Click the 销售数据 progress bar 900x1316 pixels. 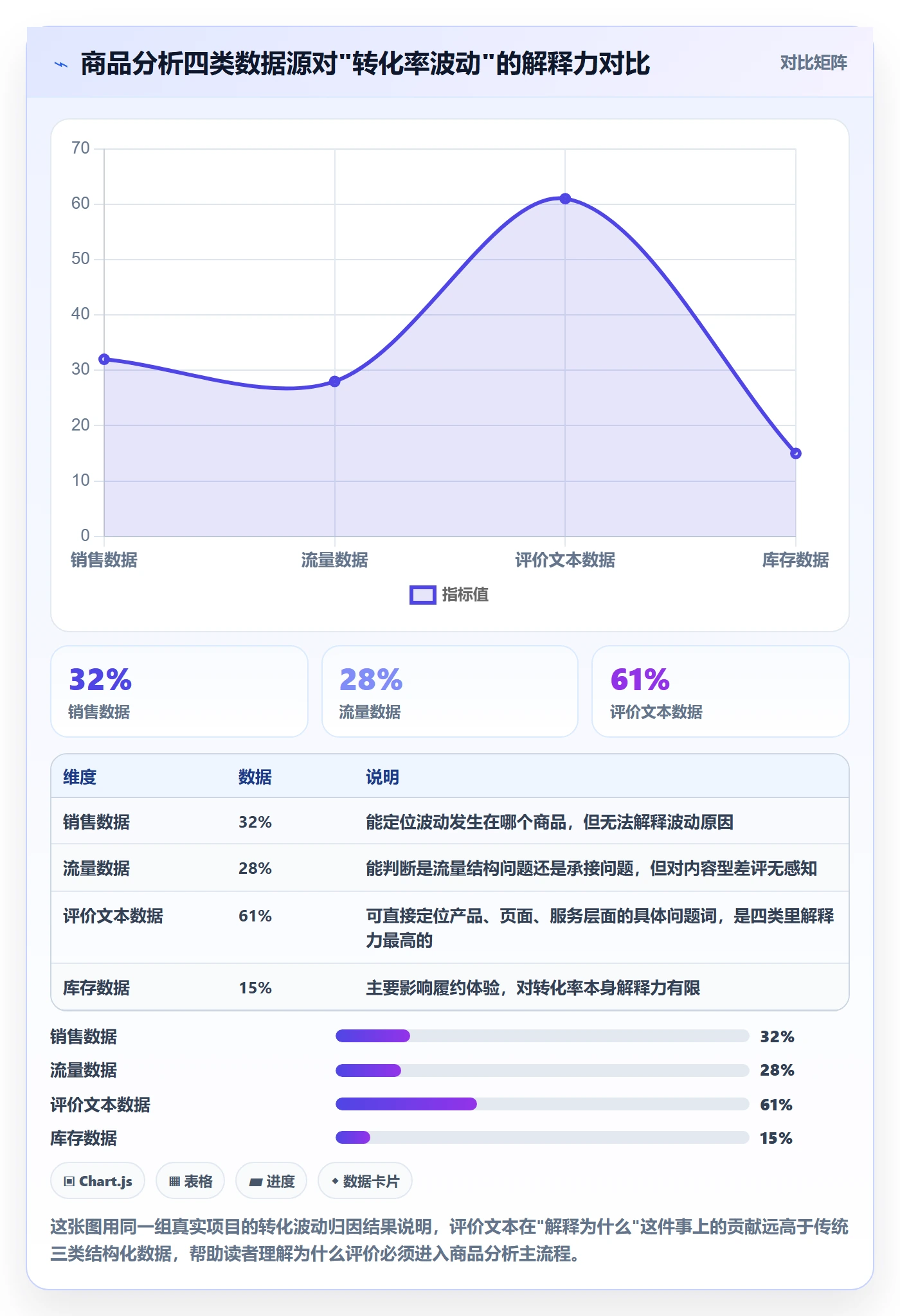tap(542, 1036)
